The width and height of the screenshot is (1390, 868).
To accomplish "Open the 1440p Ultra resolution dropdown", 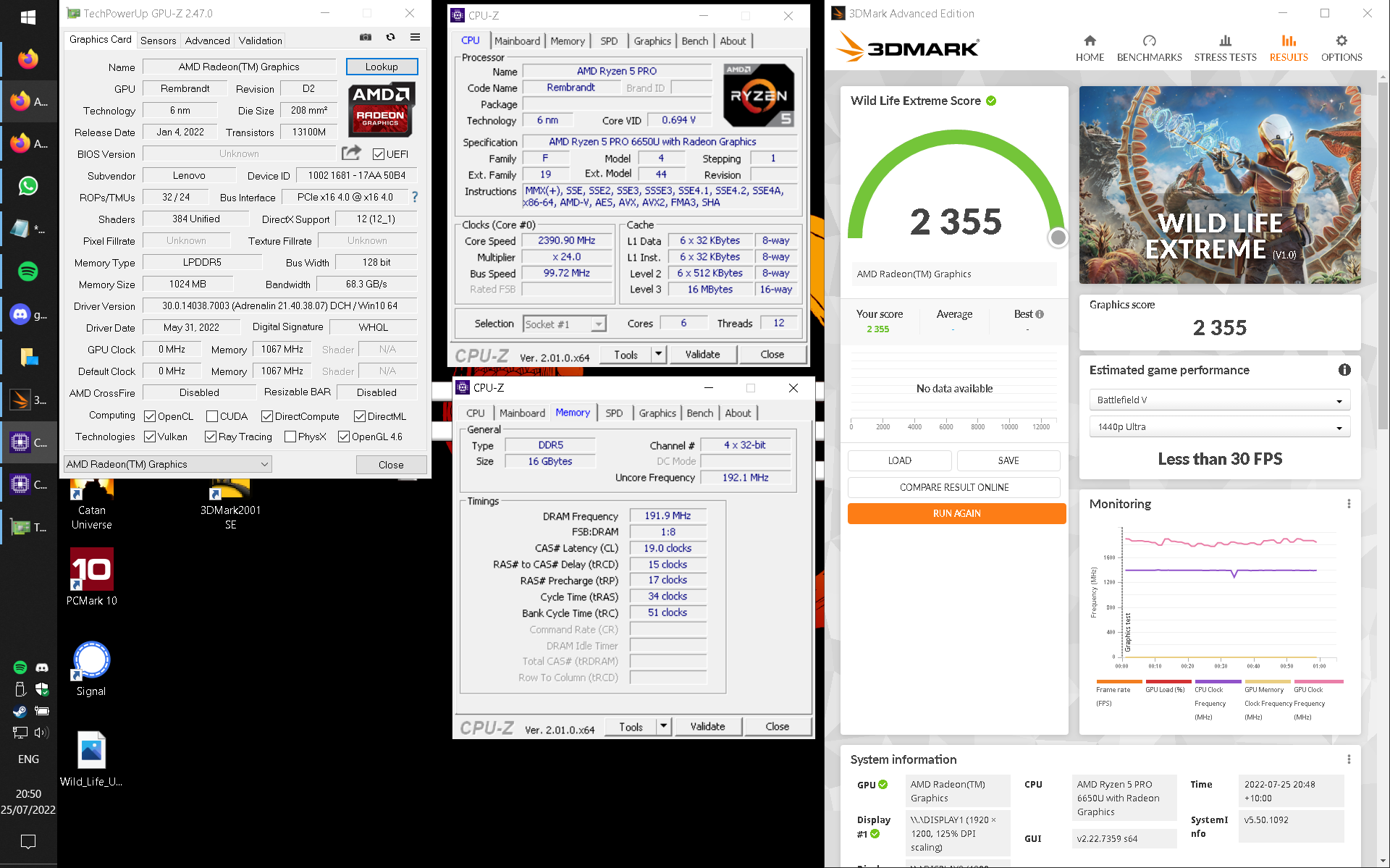I will click(x=1220, y=426).
